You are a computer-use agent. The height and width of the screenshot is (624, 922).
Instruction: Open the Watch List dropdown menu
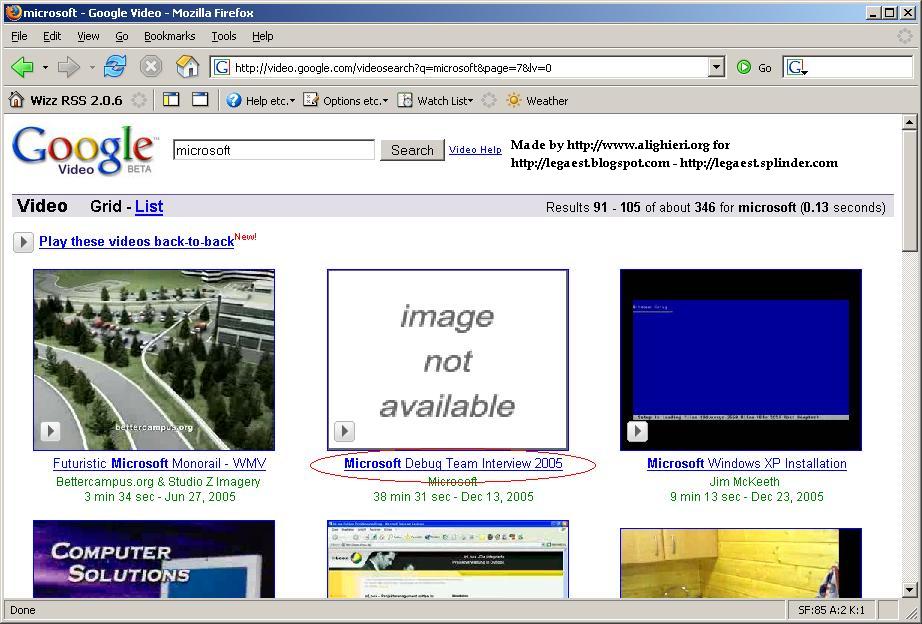[x=470, y=101]
